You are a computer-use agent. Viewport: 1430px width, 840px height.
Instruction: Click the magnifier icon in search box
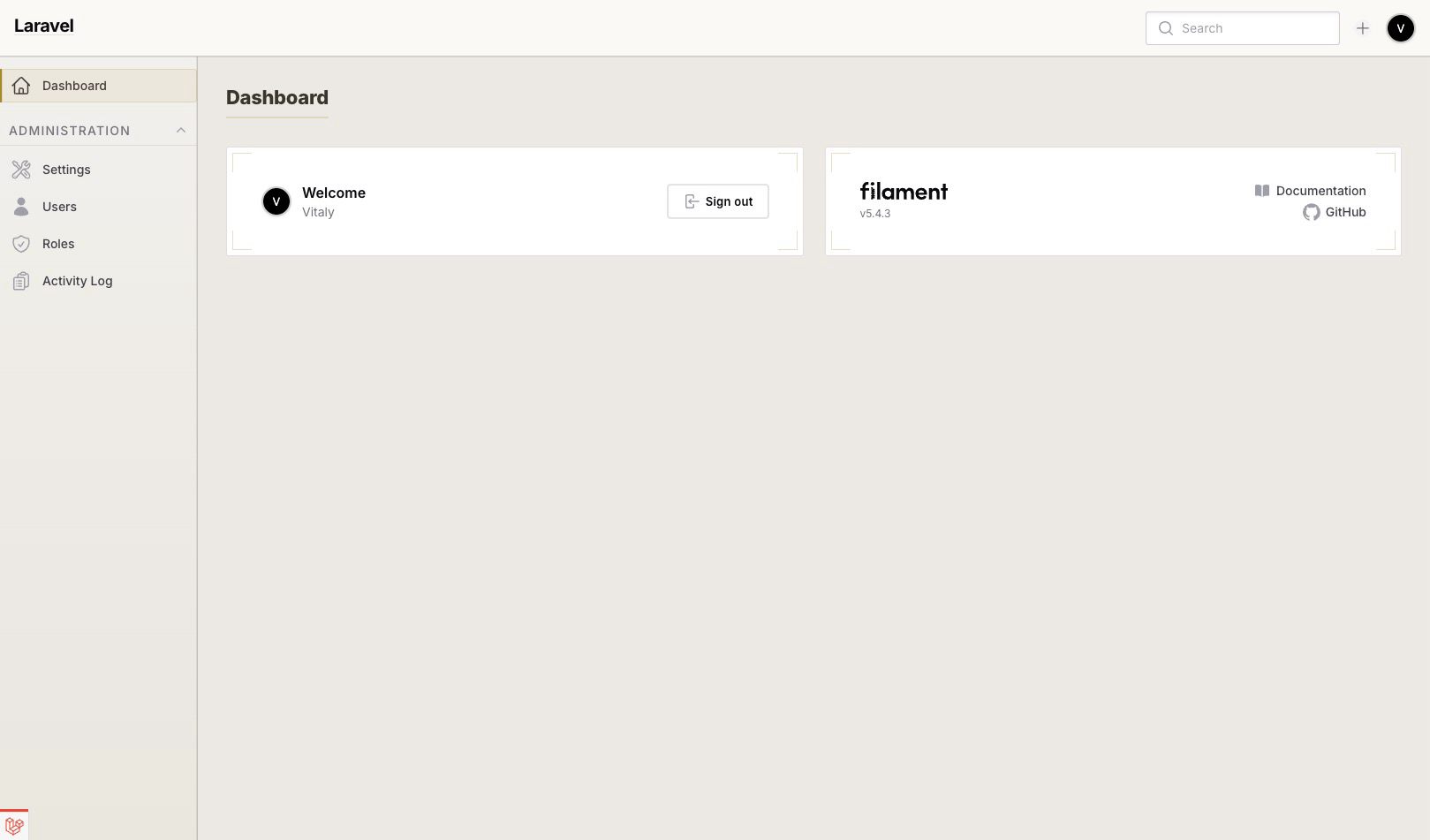1166,28
